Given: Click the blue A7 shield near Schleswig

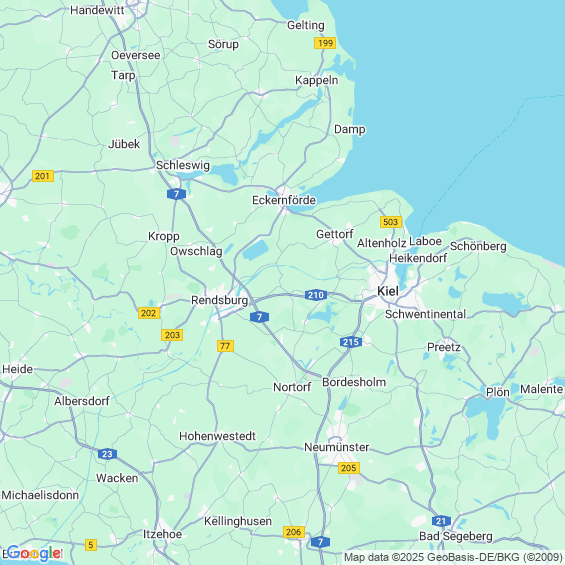Looking at the screenshot, I should tap(177, 194).
